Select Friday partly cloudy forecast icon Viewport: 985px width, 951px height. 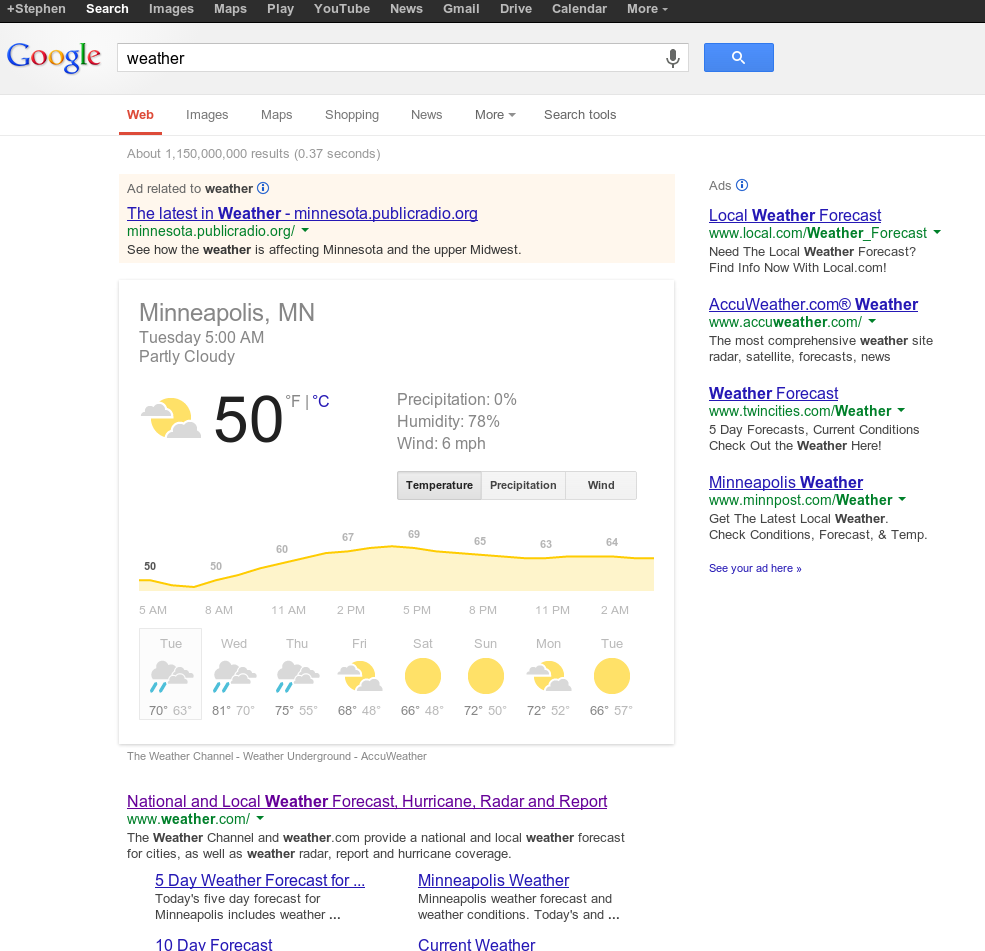360,676
